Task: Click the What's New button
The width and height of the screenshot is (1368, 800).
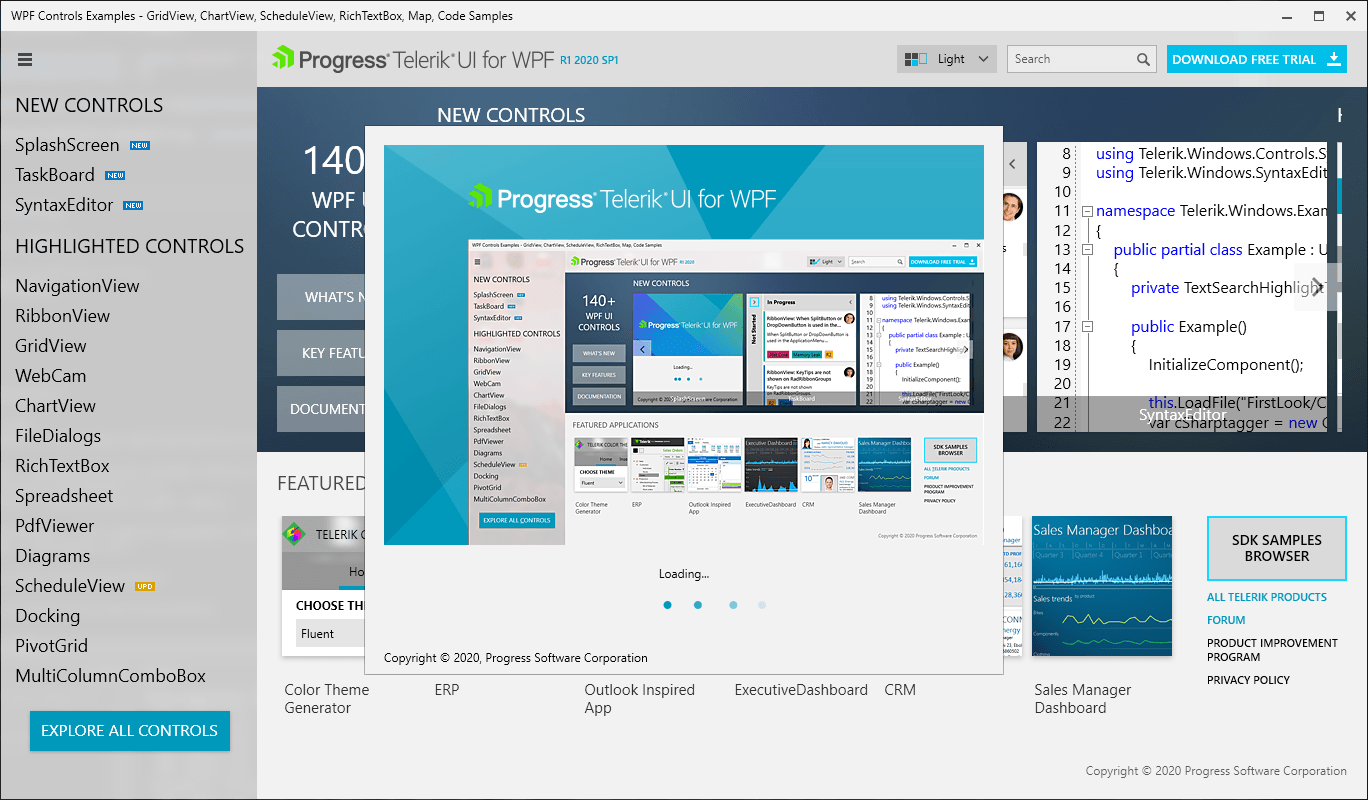Action: point(321,297)
